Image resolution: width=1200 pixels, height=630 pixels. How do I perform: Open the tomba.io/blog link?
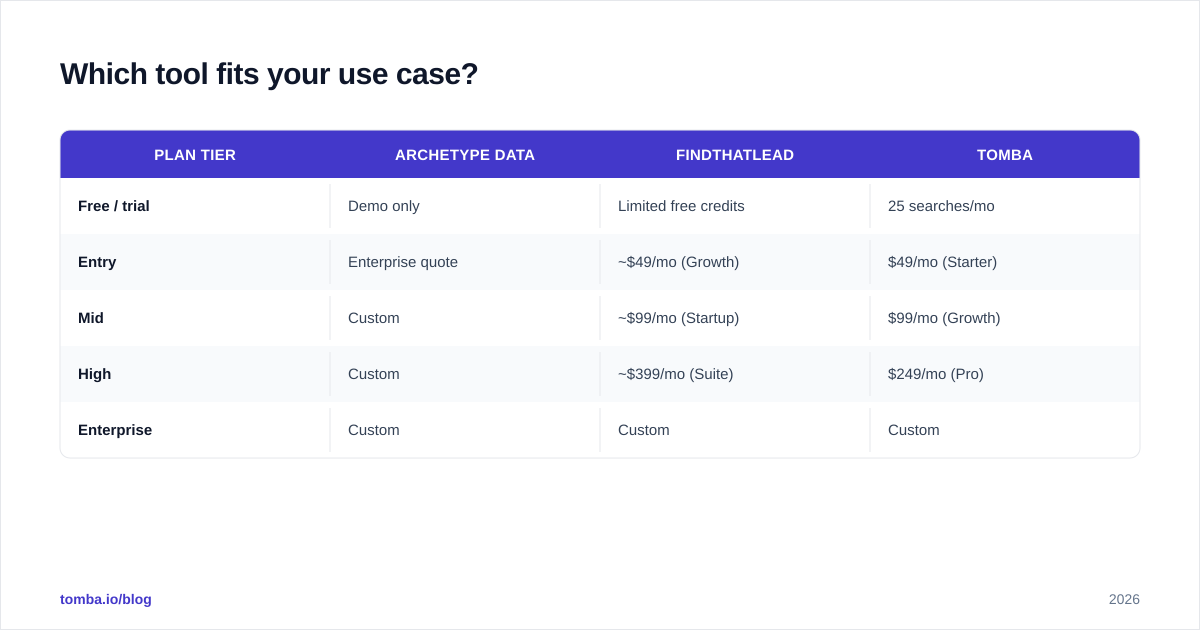coord(106,599)
